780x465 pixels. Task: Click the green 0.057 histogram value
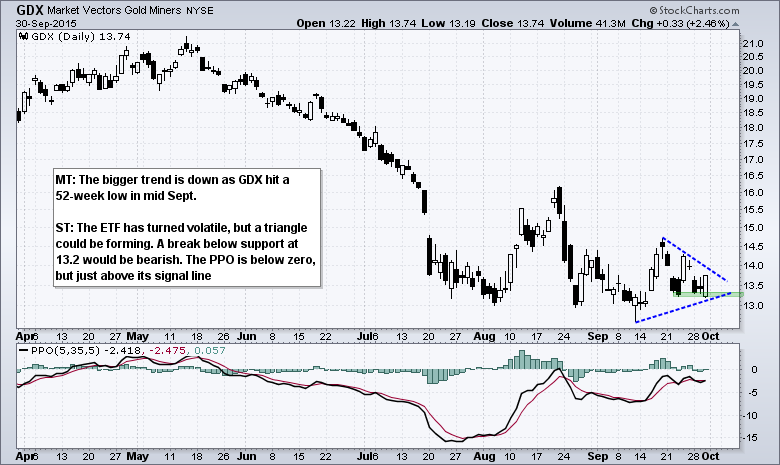(209, 350)
